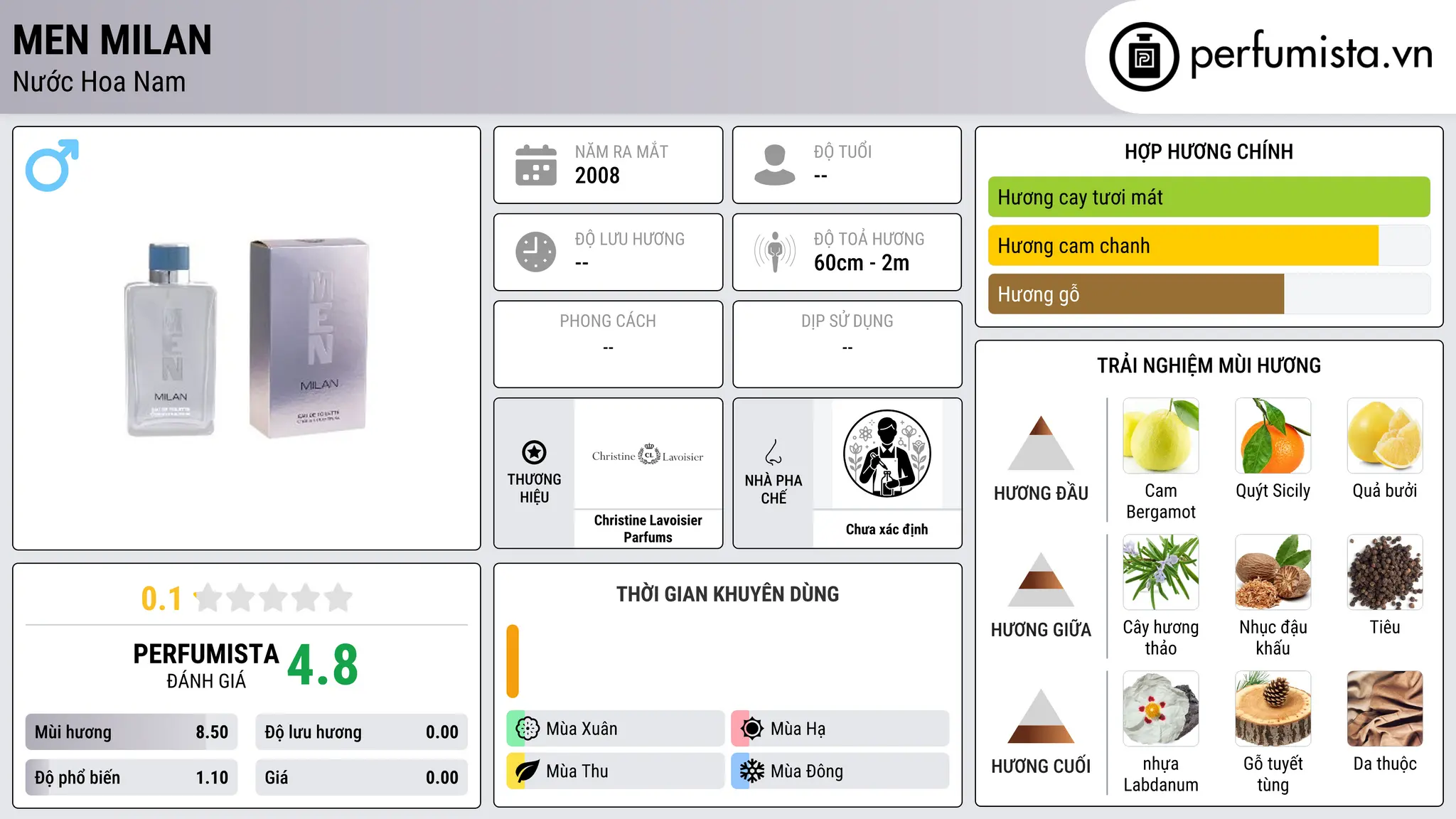Click the Mùa Đông snowflake icon
Viewport: 1456px width, 819px height.
[x=752, y=771]
